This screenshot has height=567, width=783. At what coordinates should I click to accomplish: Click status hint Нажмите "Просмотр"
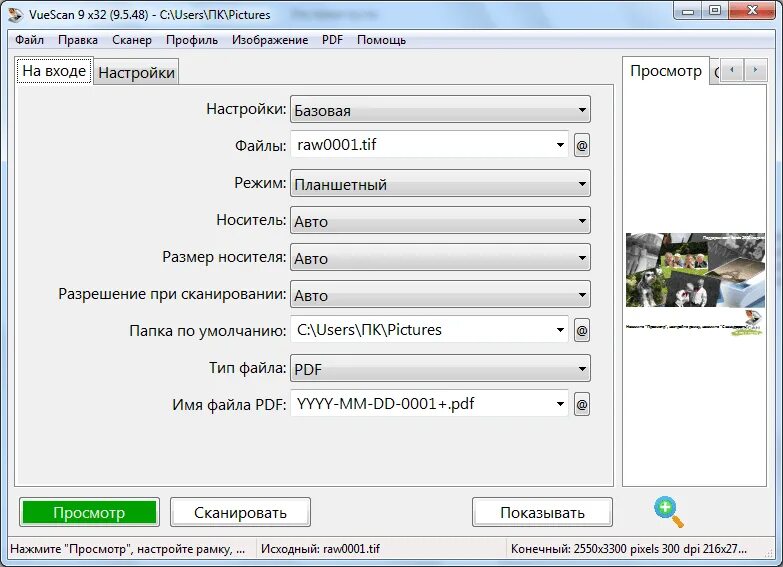(x=127, y=549)
